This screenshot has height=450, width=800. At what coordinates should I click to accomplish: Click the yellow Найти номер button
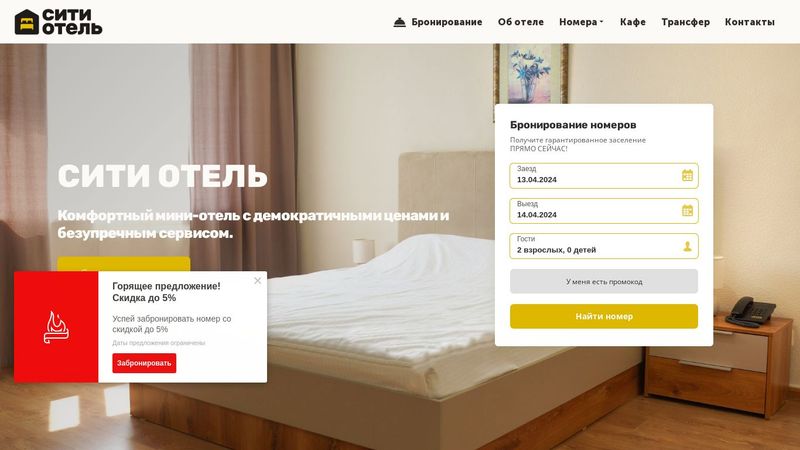pyautogui.click(x=604, y=316)
